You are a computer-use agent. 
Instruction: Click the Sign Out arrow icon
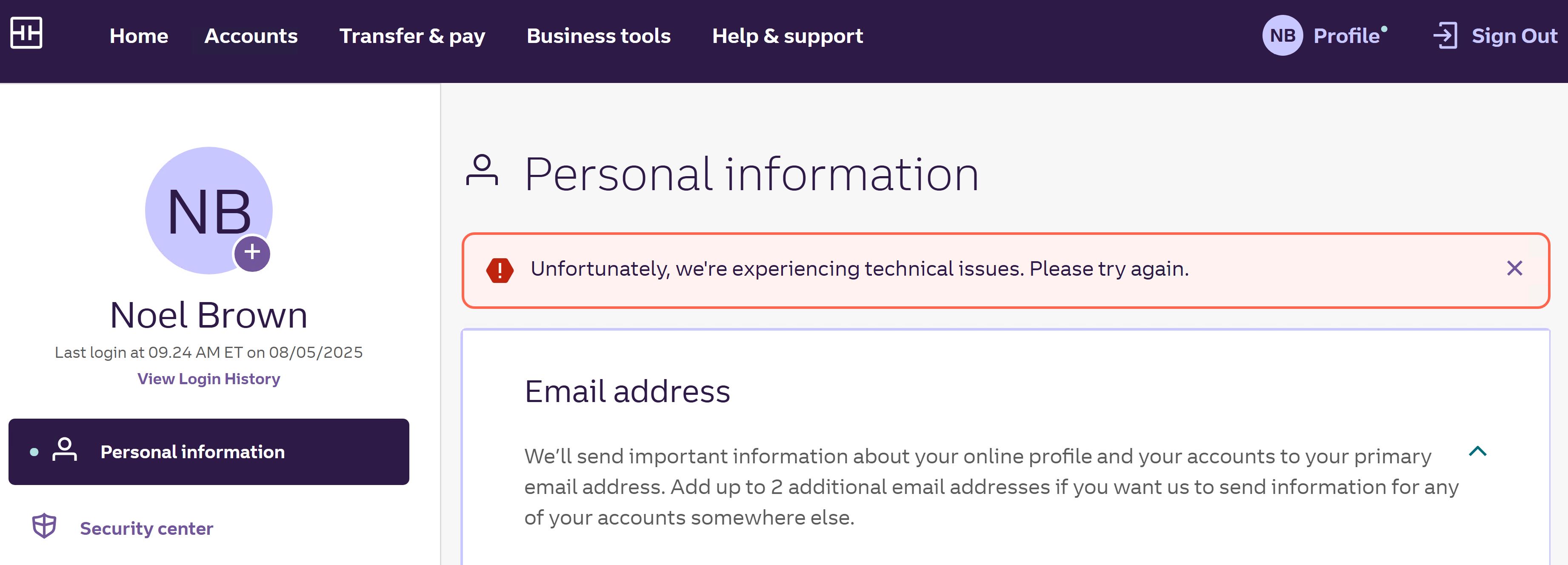coord(1445,36)
